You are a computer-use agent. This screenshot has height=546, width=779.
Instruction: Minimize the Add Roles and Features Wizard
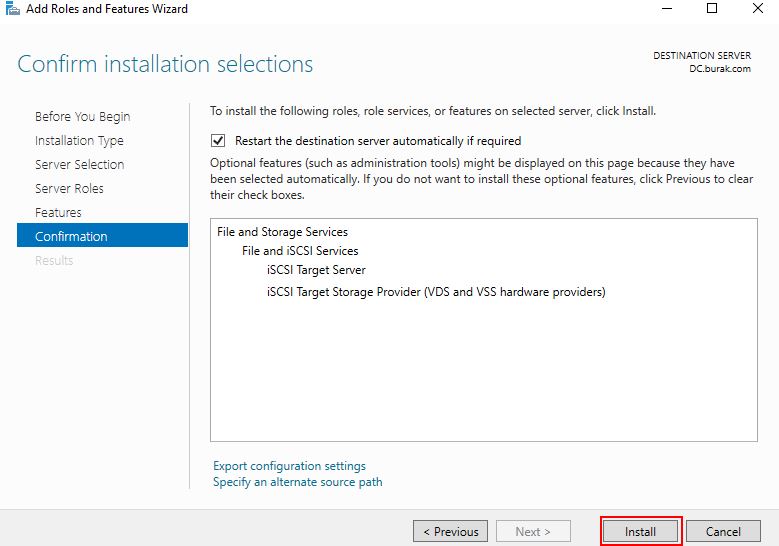[667, 8]
